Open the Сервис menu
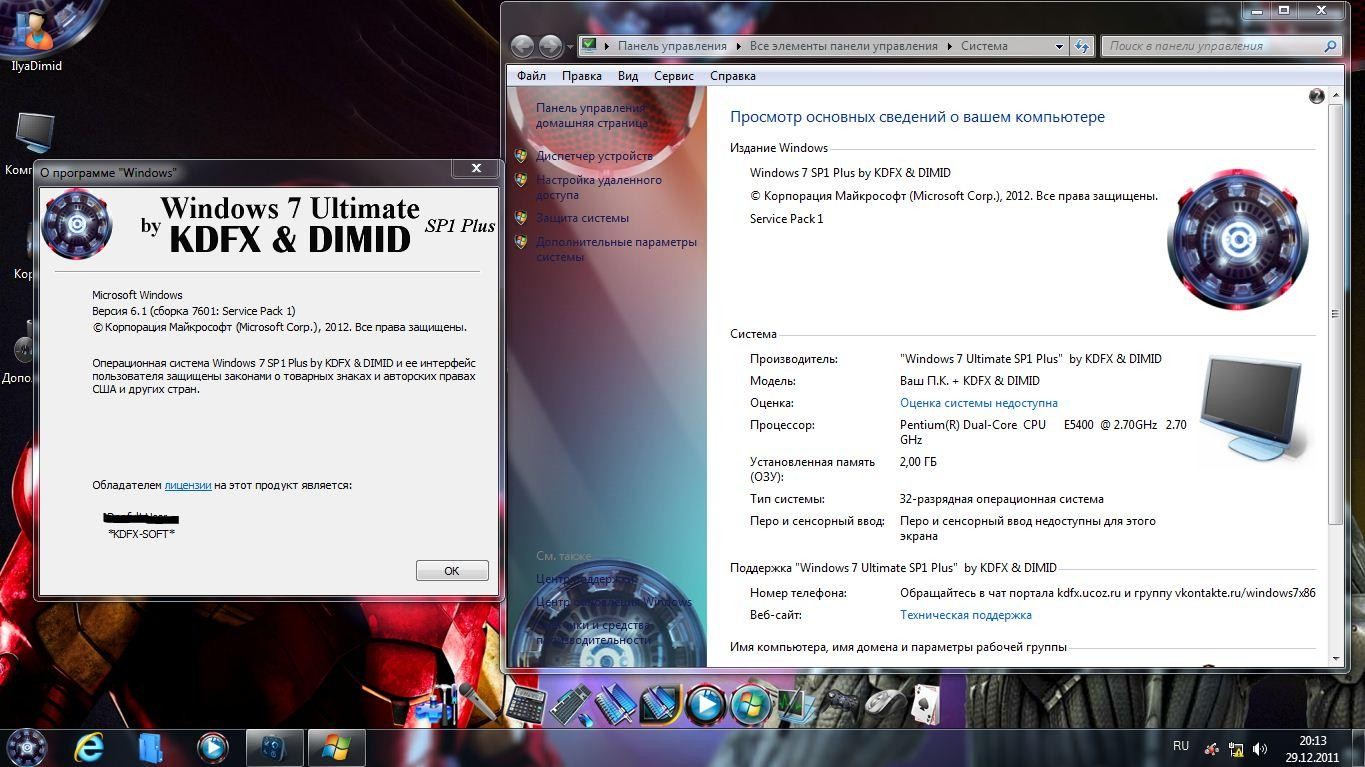Screen dimensions: 1365x767 tap(674, 76)
